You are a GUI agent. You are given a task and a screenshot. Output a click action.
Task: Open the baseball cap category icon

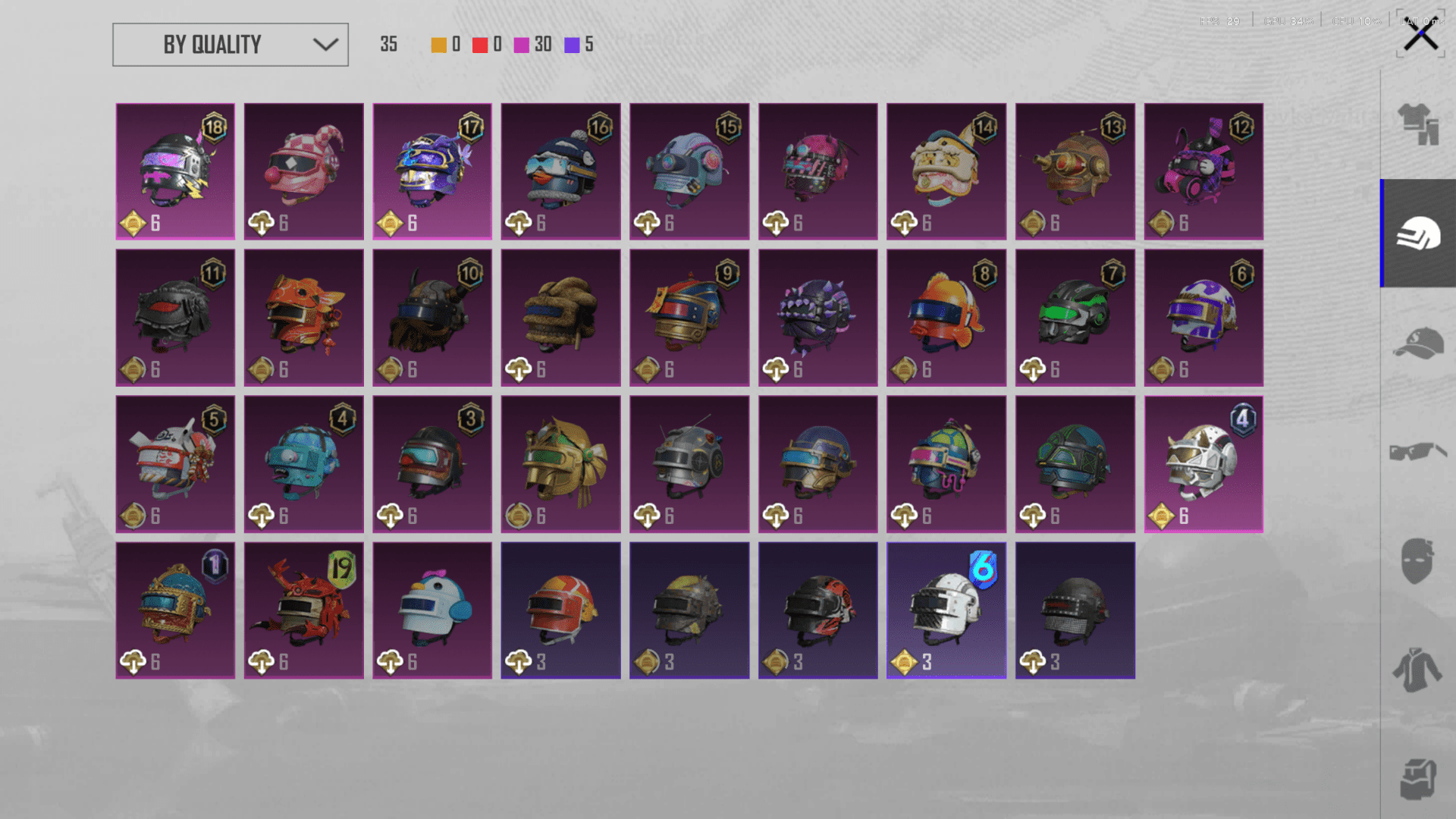(x=1417, y=343)
